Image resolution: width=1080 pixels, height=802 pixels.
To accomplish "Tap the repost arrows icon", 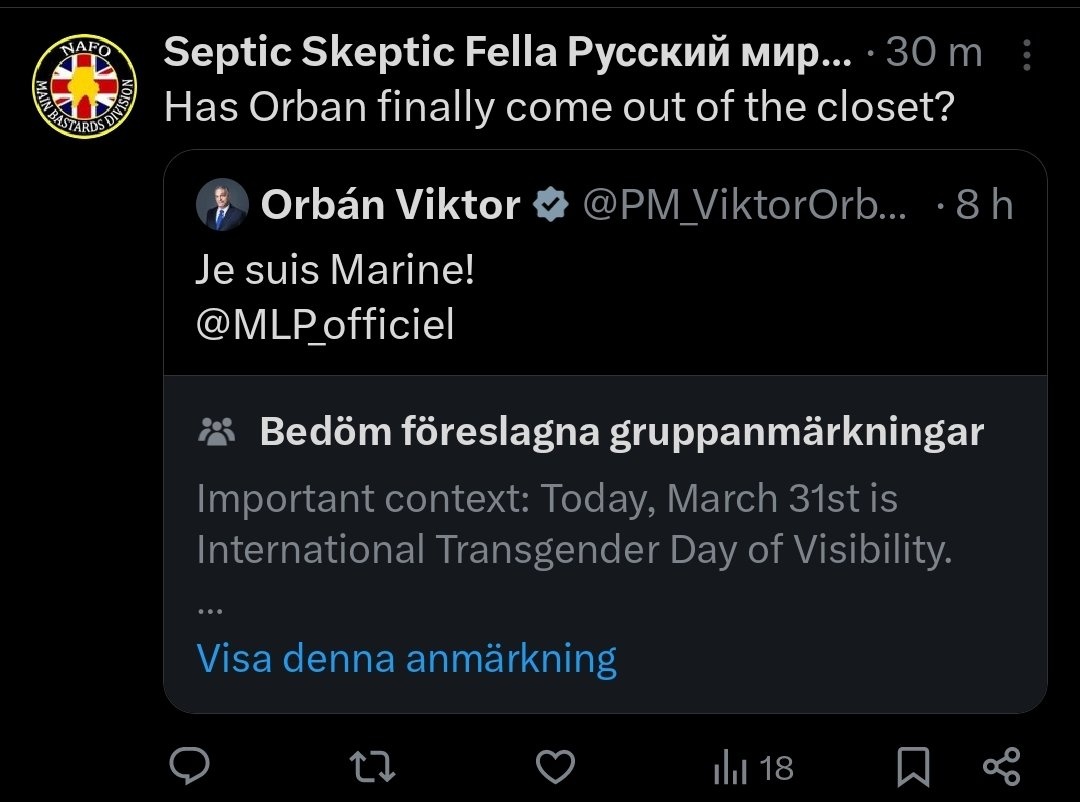I will [x=372, y=767].
